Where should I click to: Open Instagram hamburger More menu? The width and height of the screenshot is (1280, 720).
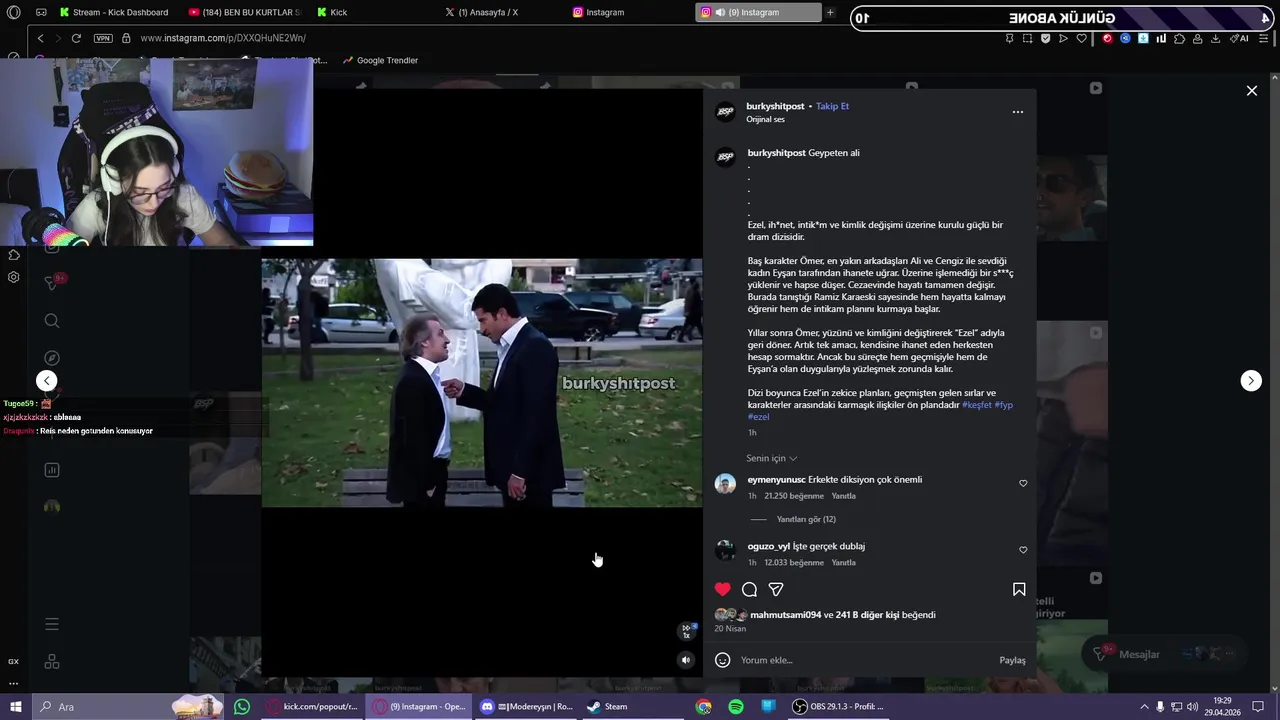pyautogui.click(x=52, y=624)
